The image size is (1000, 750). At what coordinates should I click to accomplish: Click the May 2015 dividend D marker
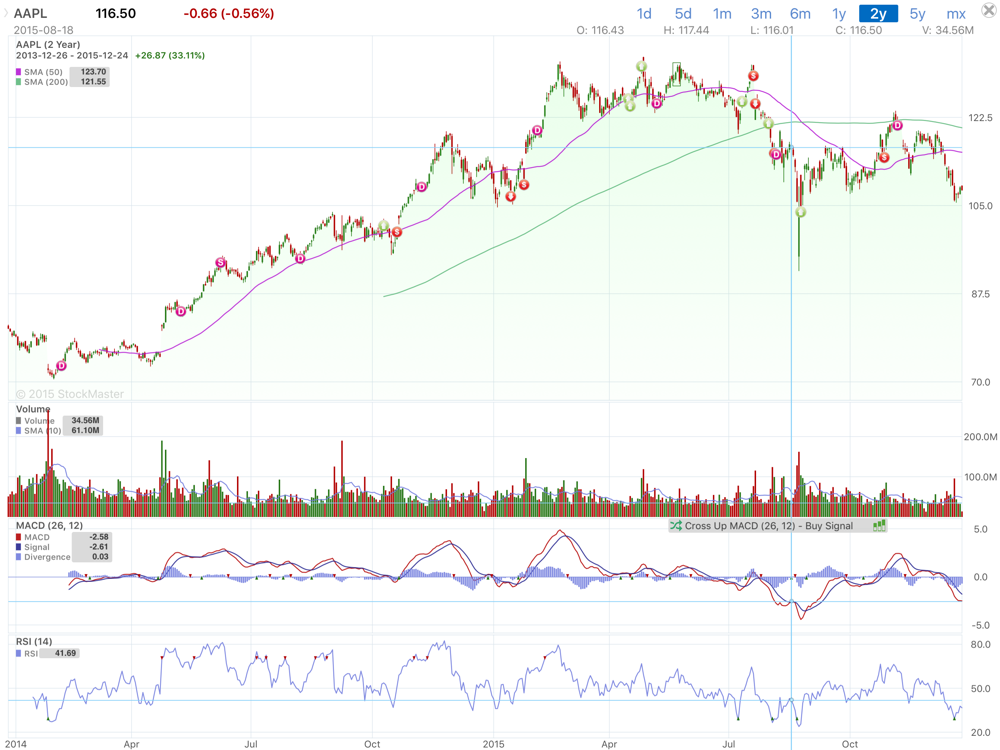click(x=656, y=103)
